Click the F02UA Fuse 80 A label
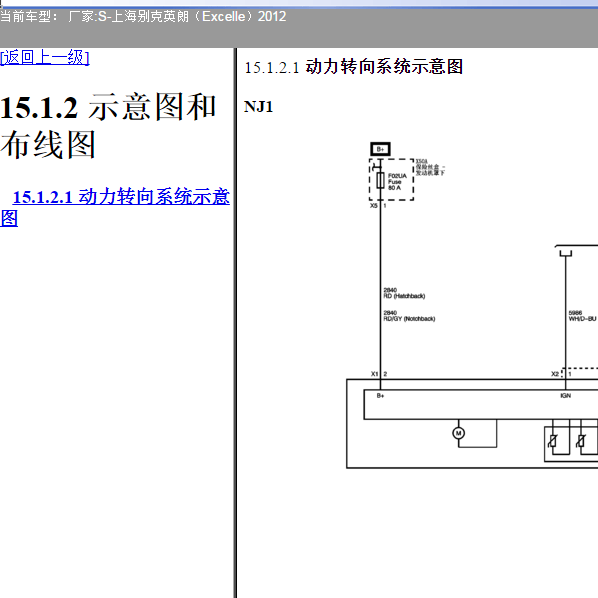This screenshot has width=598, height=598. click(x=397, y=182)
